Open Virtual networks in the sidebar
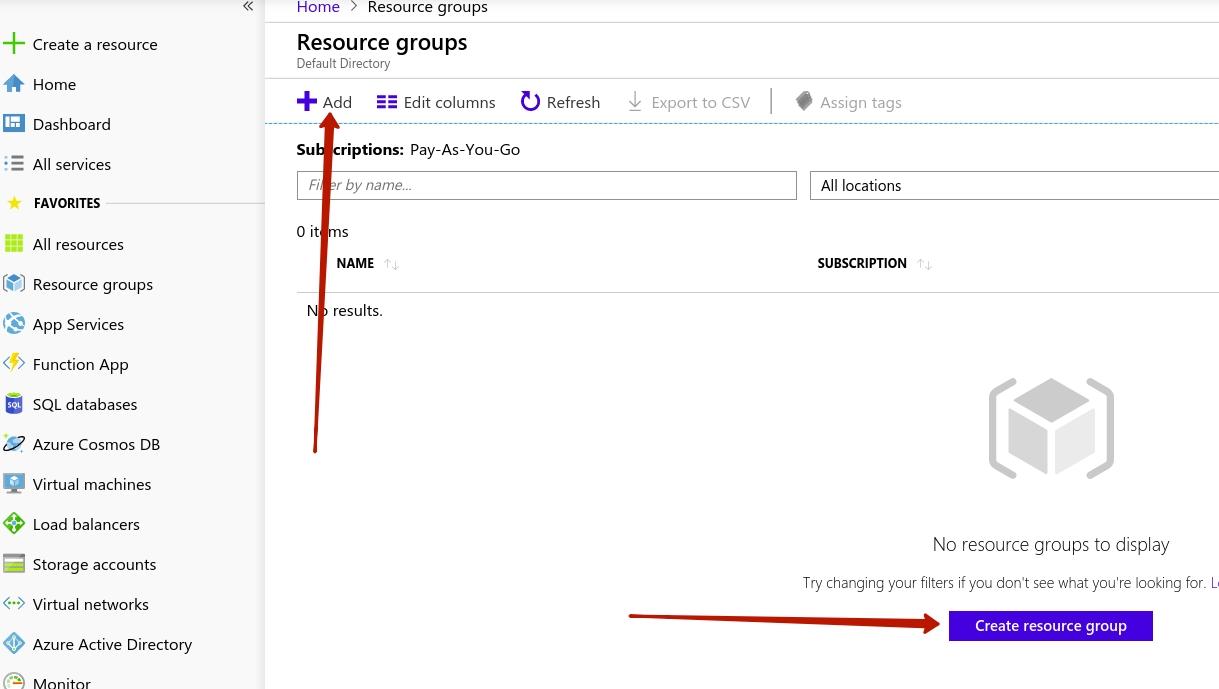The height and width of the screenshot is (689, 1219). 90,604
